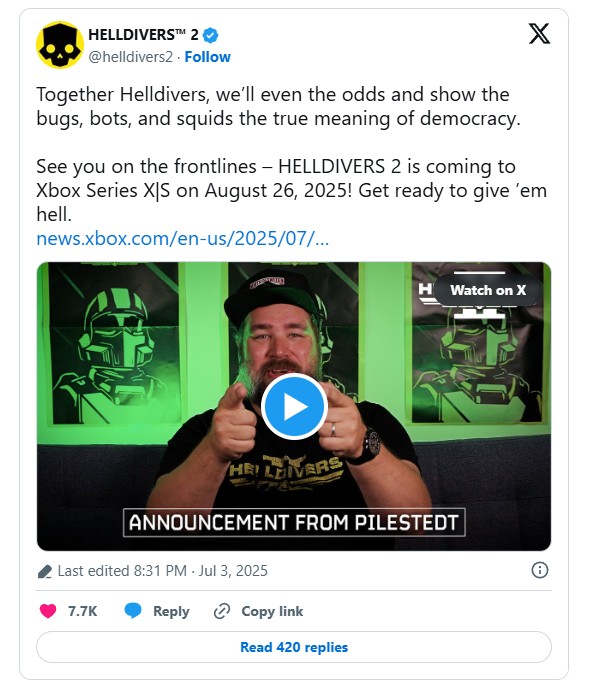Open the HELLDIVERS 2 skull avatar
This screenshot has width=590, height=695.
point(59,45)
